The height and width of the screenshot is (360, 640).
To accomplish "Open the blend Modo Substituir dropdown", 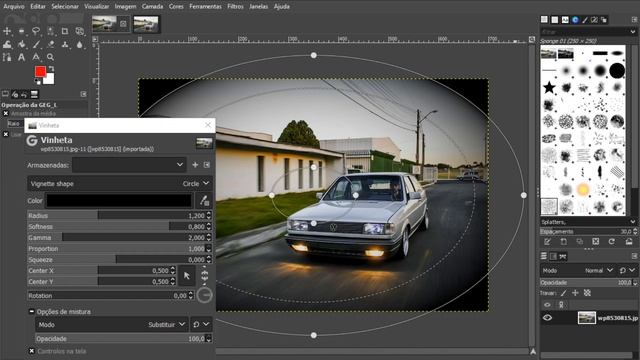I will (112, 324).
